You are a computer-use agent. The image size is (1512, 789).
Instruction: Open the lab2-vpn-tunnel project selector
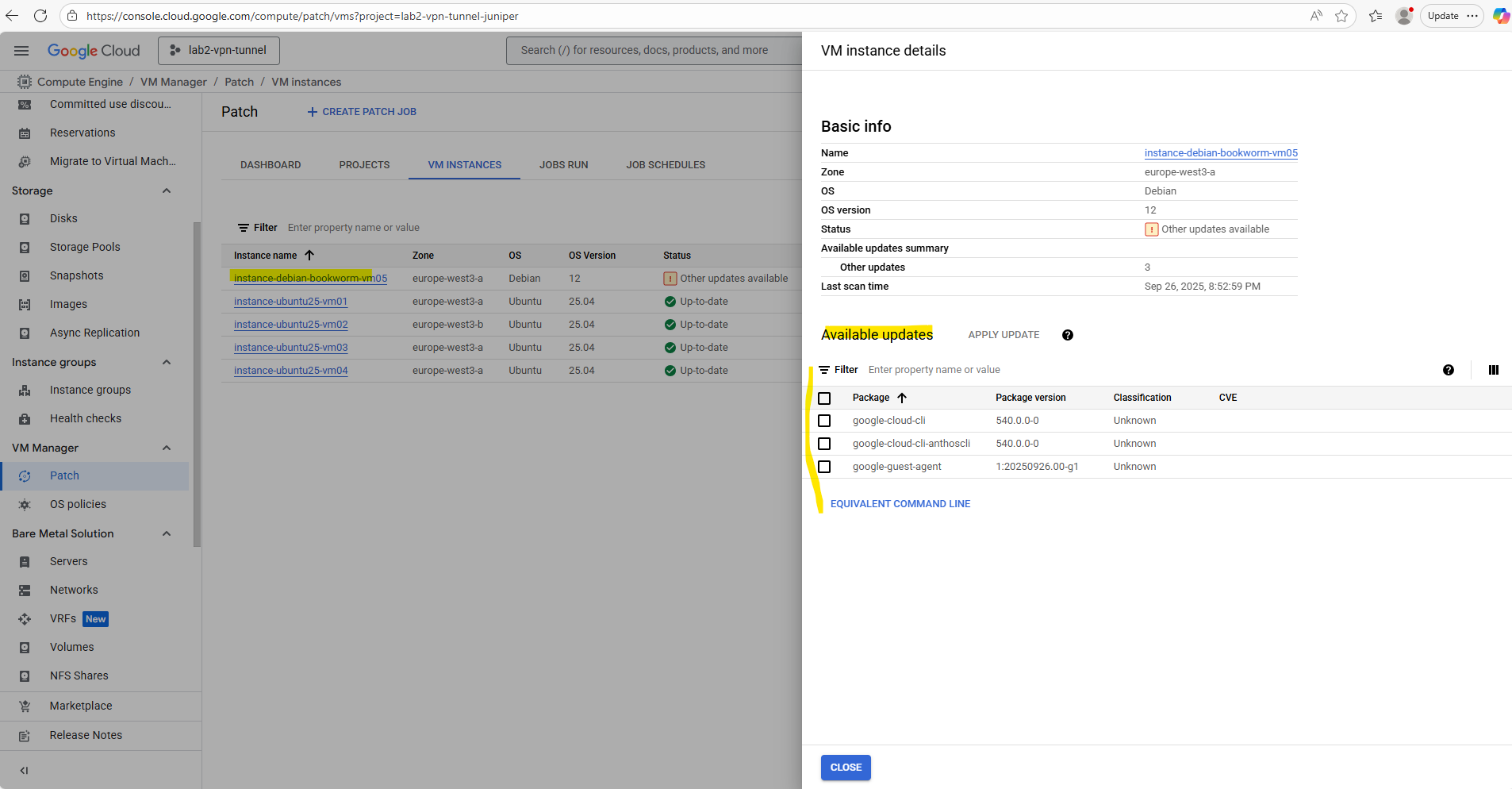point(219,51)
